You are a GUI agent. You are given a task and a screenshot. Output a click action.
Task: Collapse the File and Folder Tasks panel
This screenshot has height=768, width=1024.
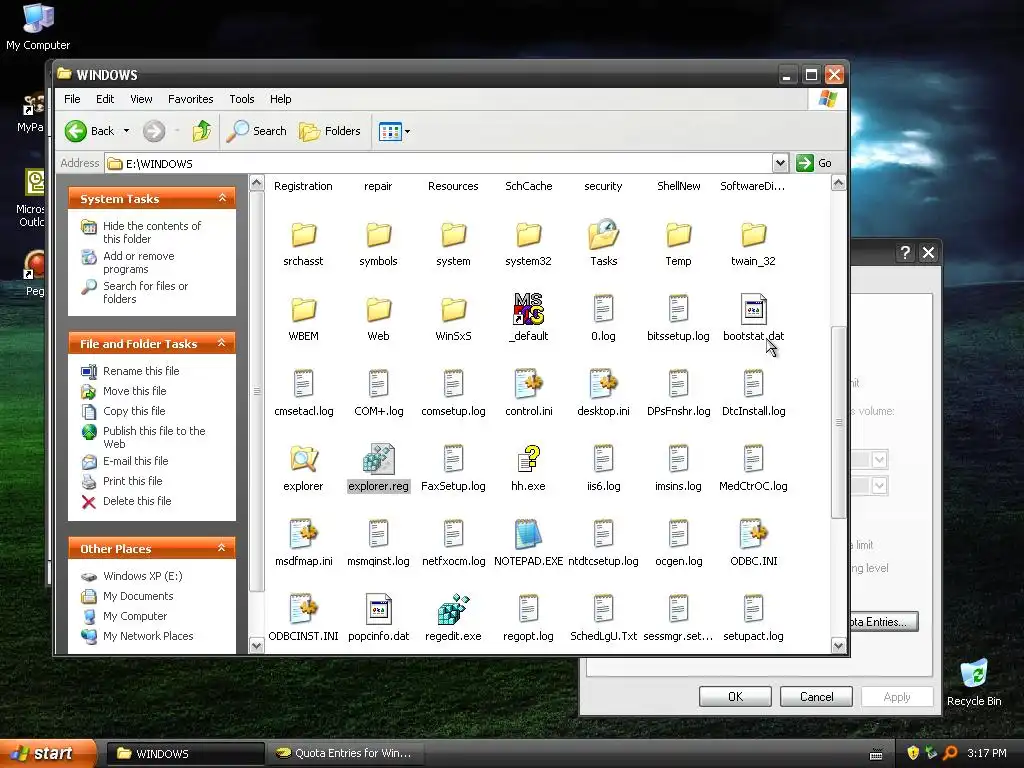221,343
